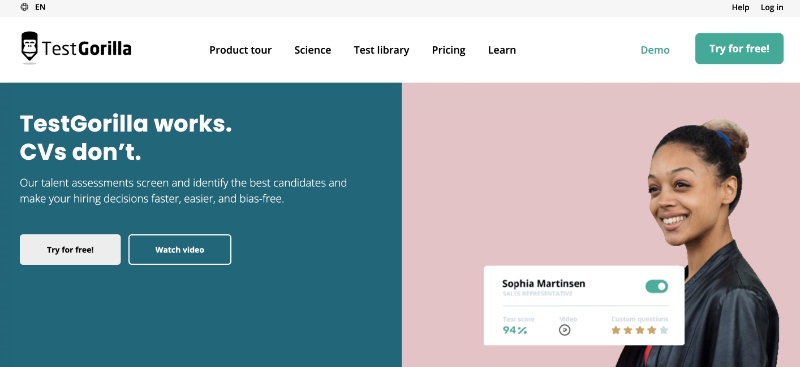Open the Learn menu
Viewport: 800px width, 367px height.
click(502, 50)
